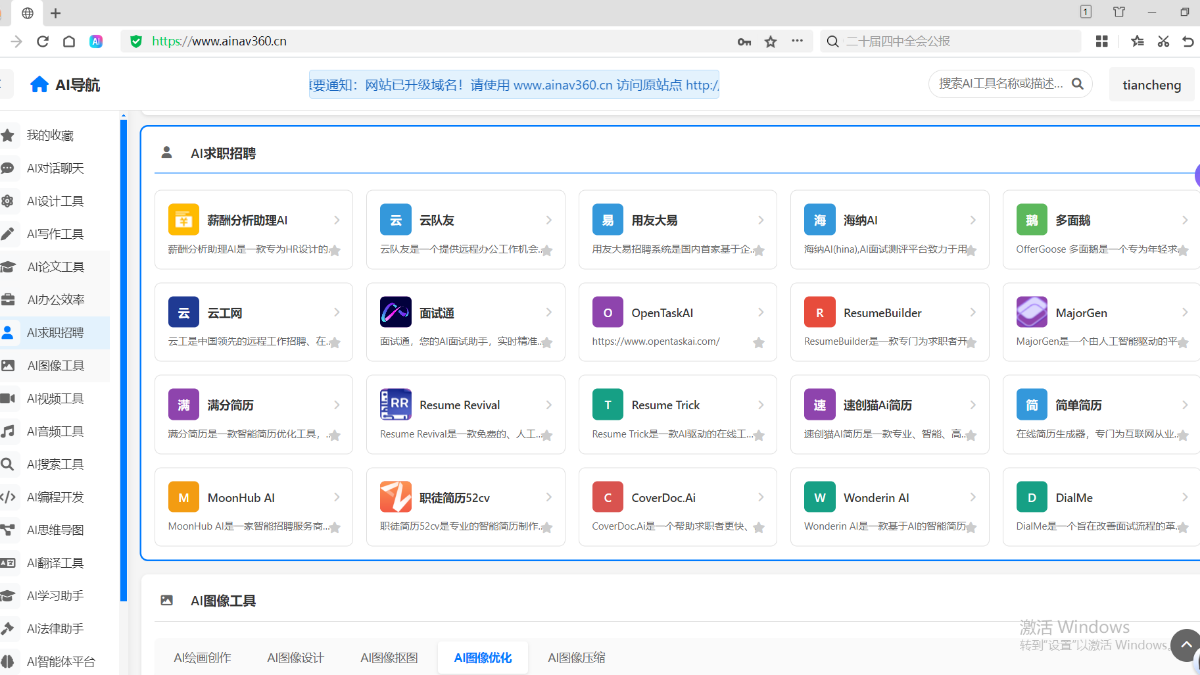Click the 薪酬分析助理AI yellow logo

click(x=184, y=220)
